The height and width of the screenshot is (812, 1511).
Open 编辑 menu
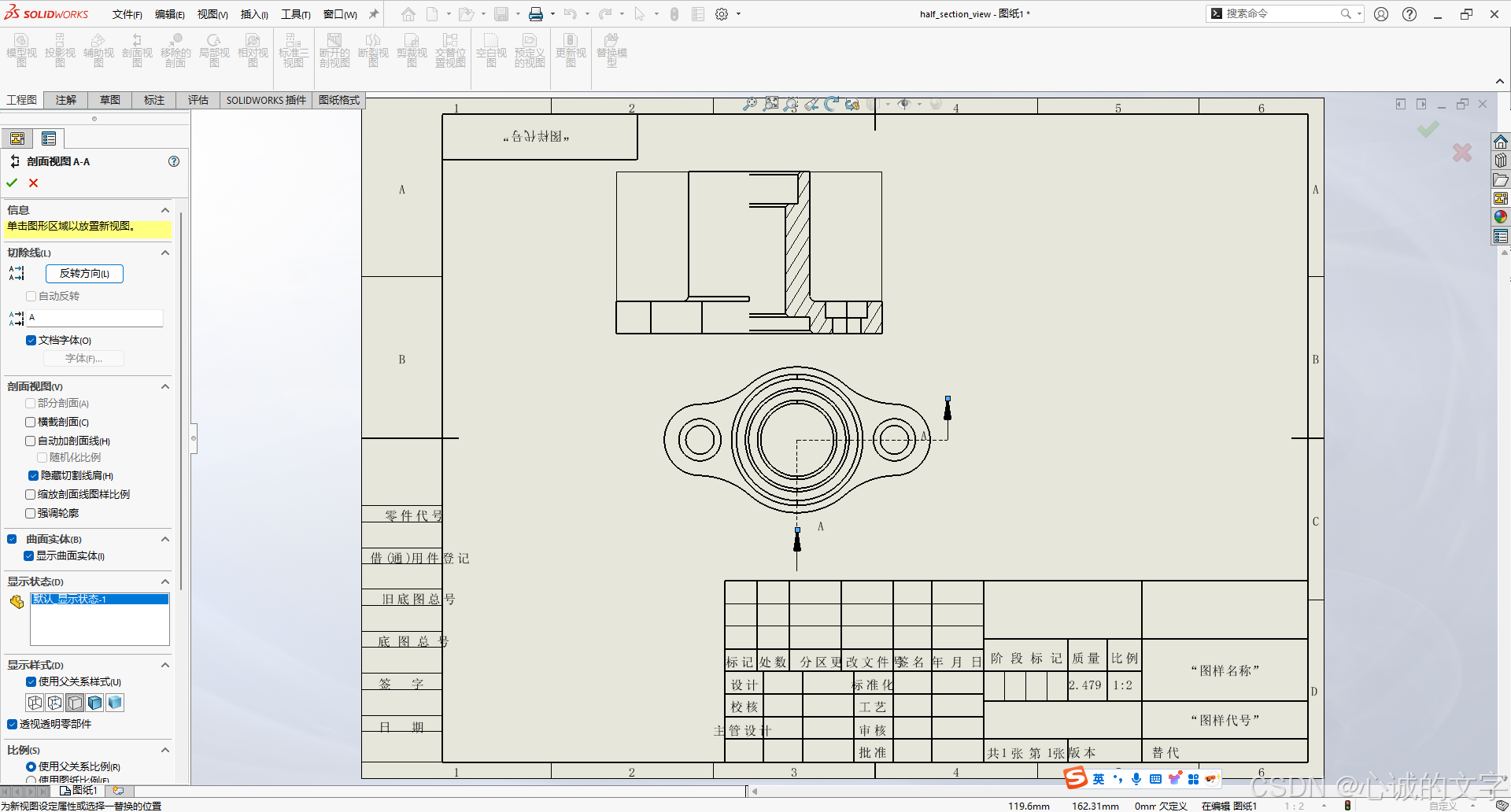point(170,14)
